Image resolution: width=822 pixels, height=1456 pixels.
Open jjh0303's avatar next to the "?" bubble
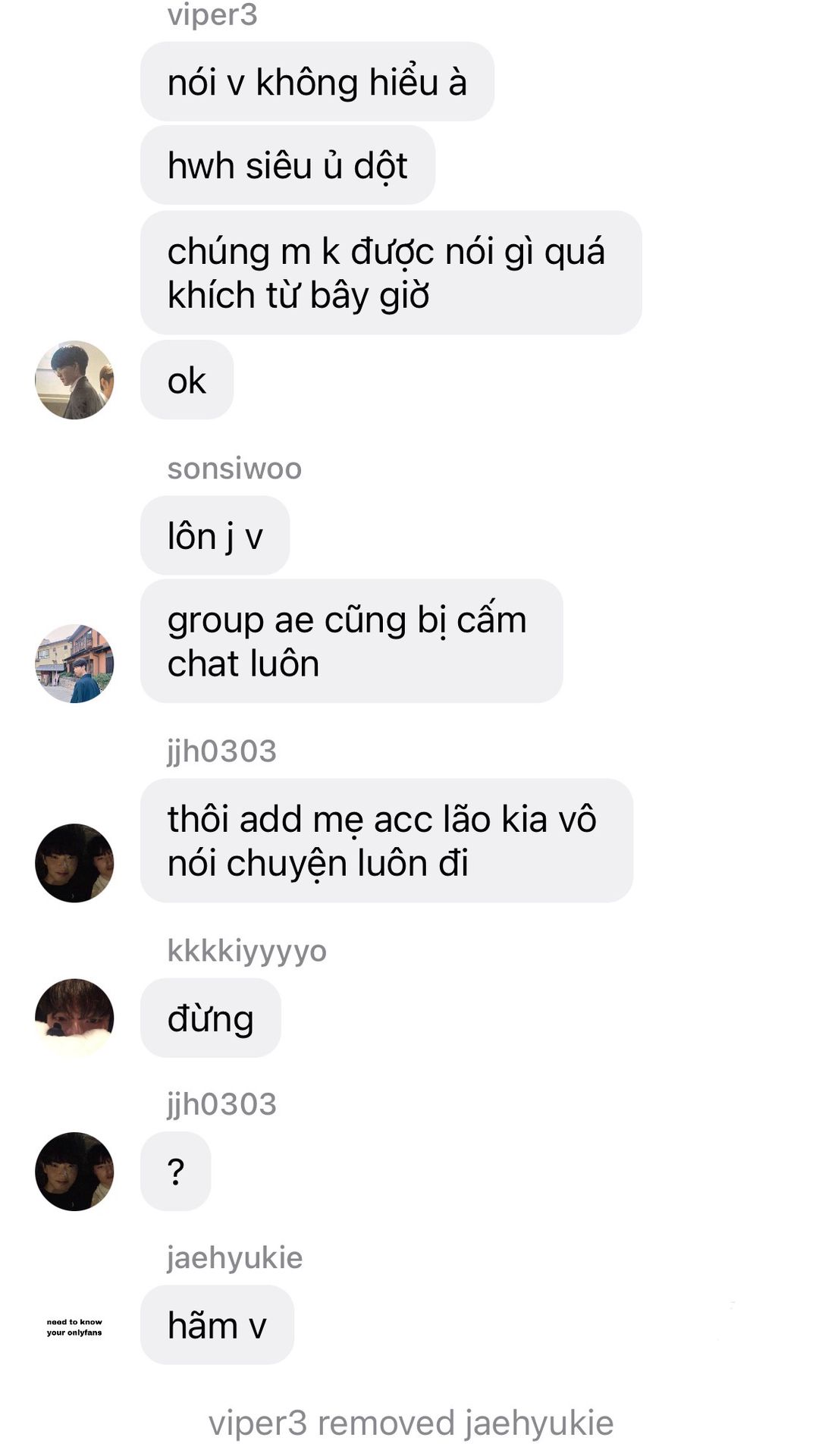point(74,1172)
